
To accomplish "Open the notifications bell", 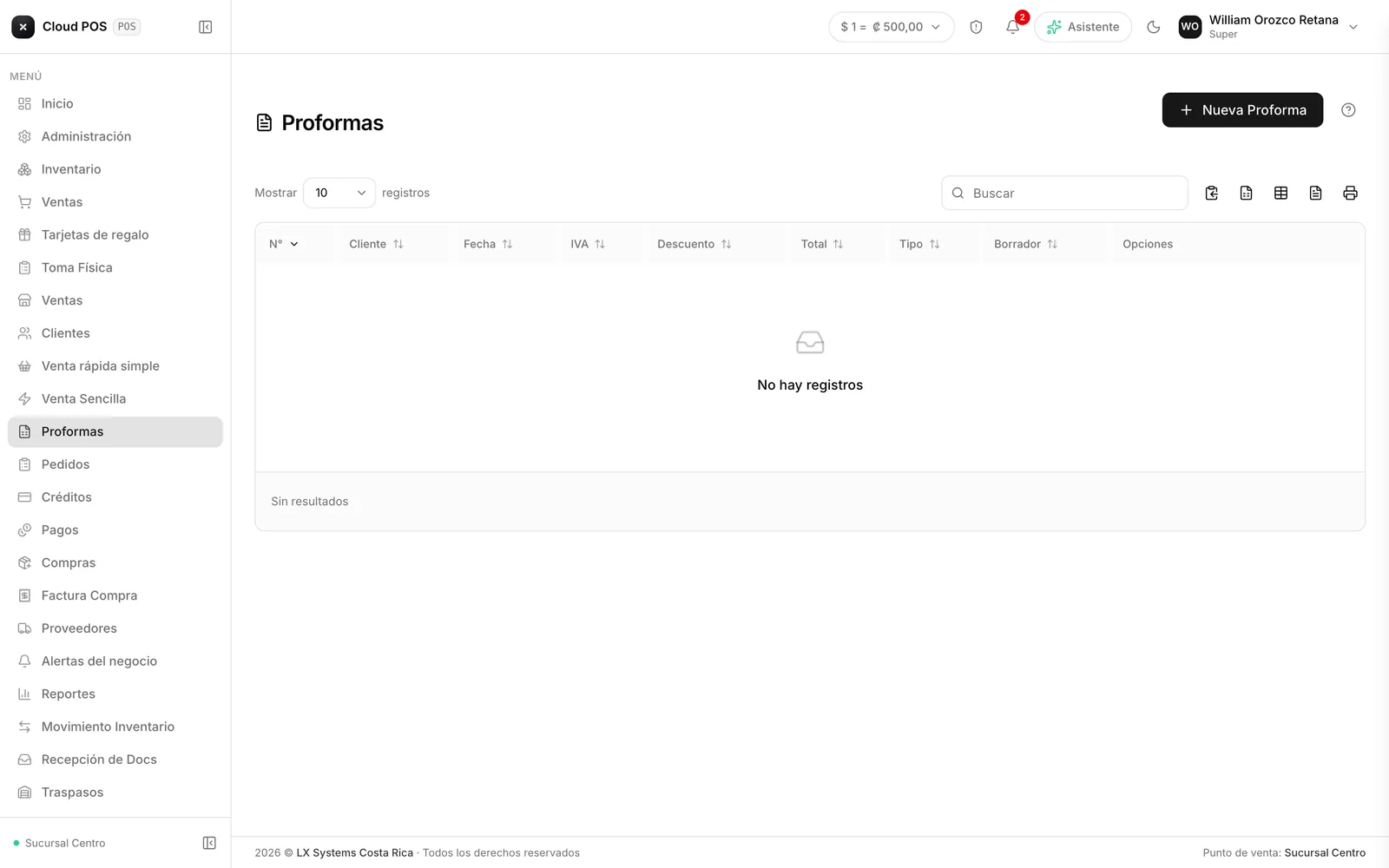I will tap(1012, 27).
